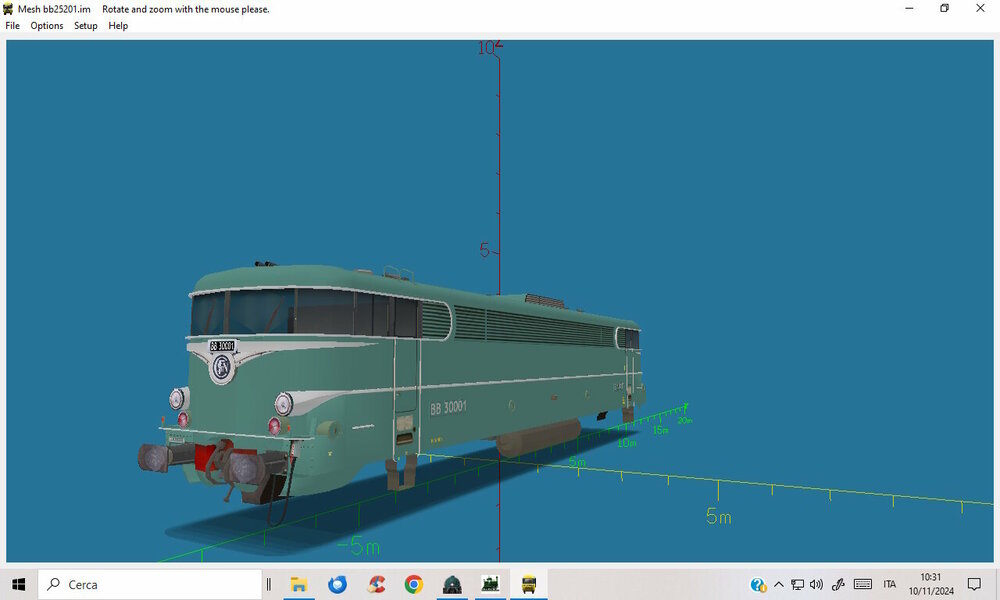Screen dimensions: 1000x600
Task: Open the blue Thunderbird mail icon in taskbar
Action: pyautogui.click(x=337, y=584)
